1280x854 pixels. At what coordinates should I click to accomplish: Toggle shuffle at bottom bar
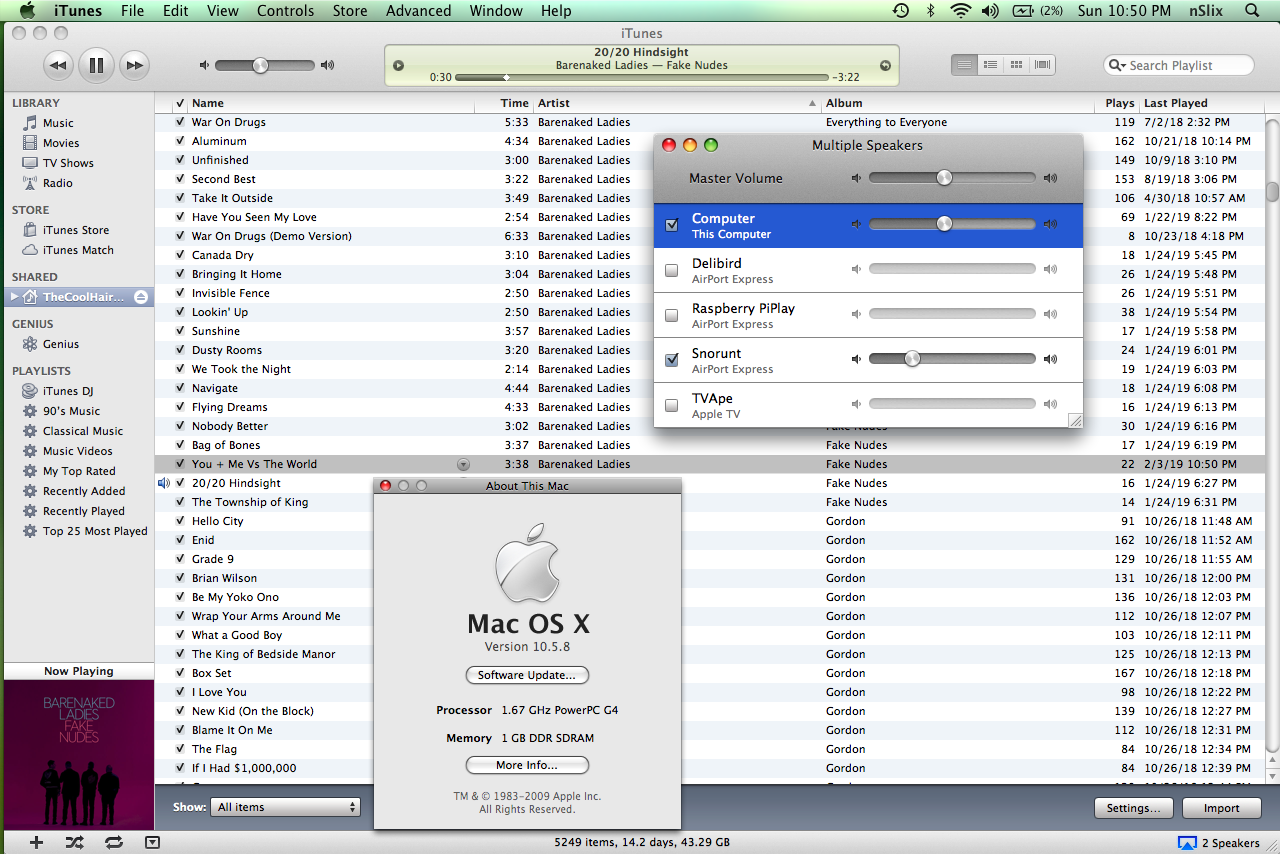[74, 842]
